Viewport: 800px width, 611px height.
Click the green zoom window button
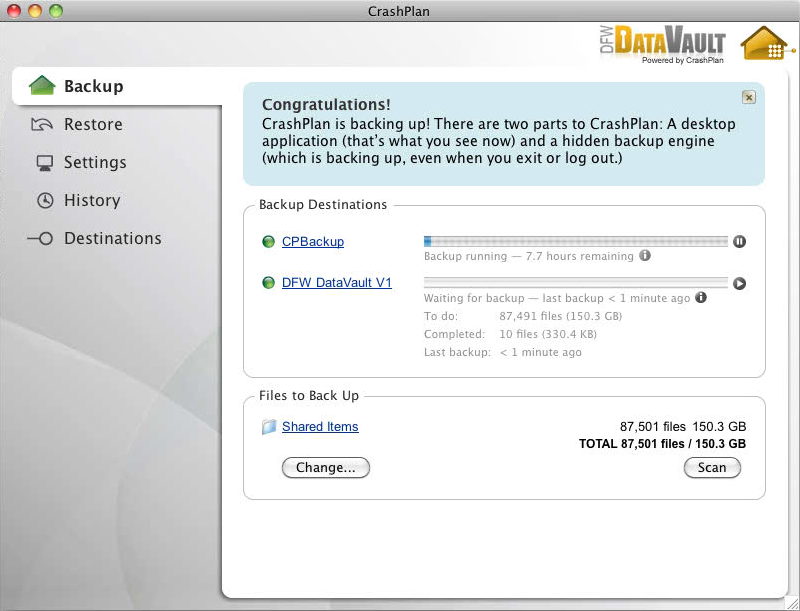pyautogui.click(x=56, y=11)
